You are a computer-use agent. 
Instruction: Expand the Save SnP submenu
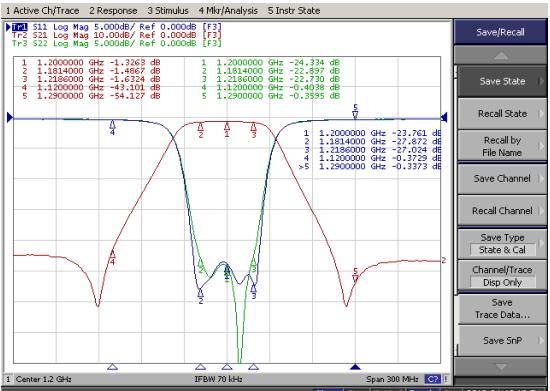502,341
